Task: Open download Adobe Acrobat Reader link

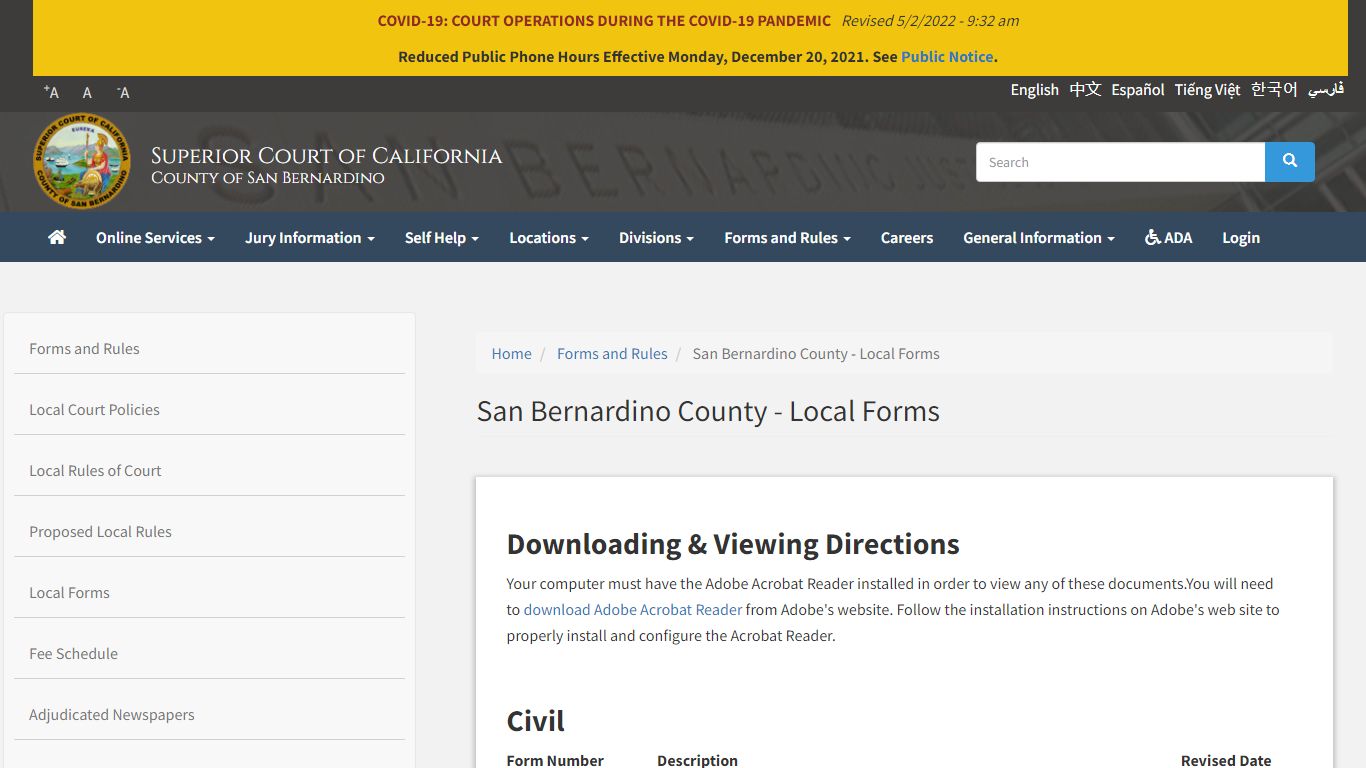Action: [x=633, y=610]
